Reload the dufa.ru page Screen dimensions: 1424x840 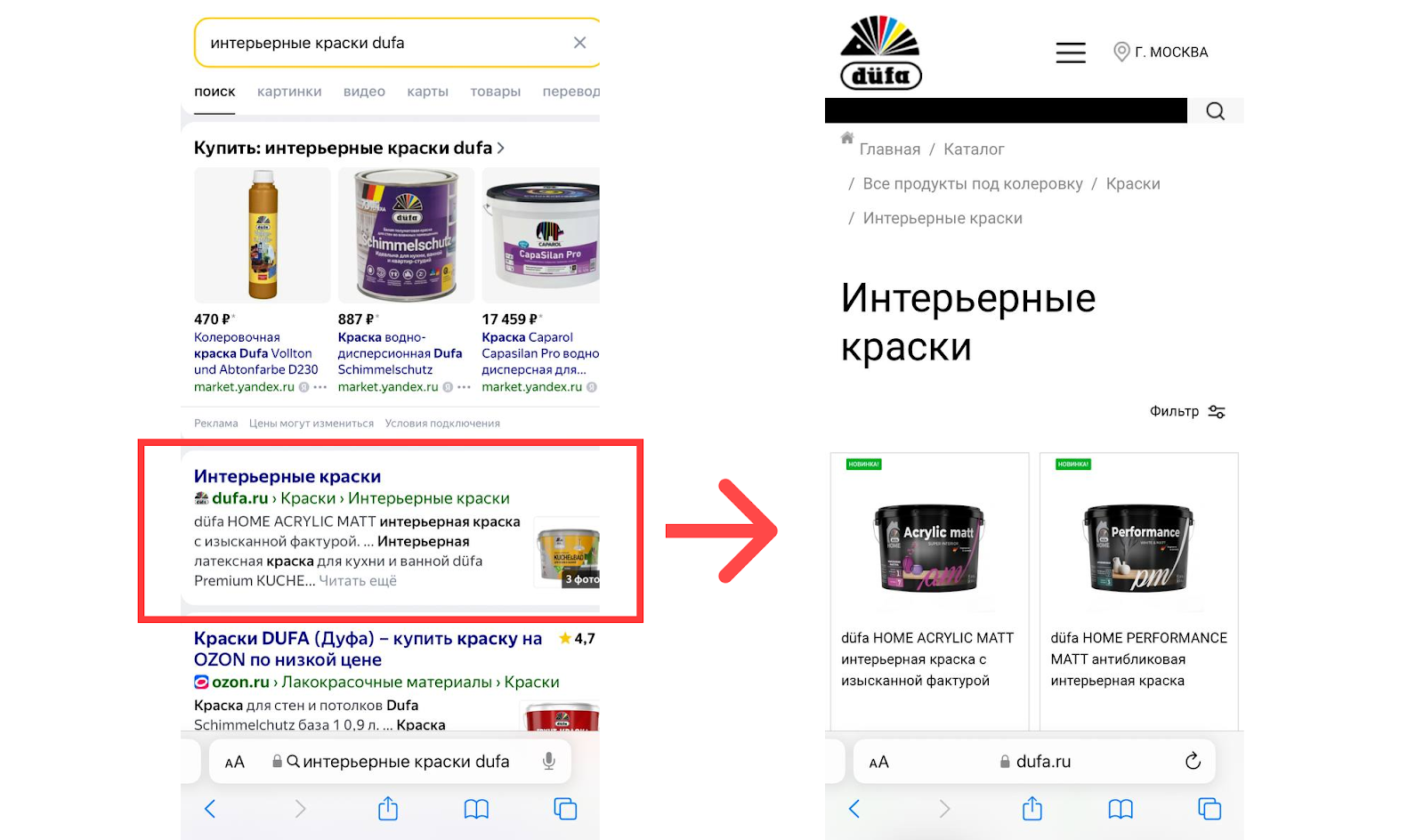coord(1193,761)
